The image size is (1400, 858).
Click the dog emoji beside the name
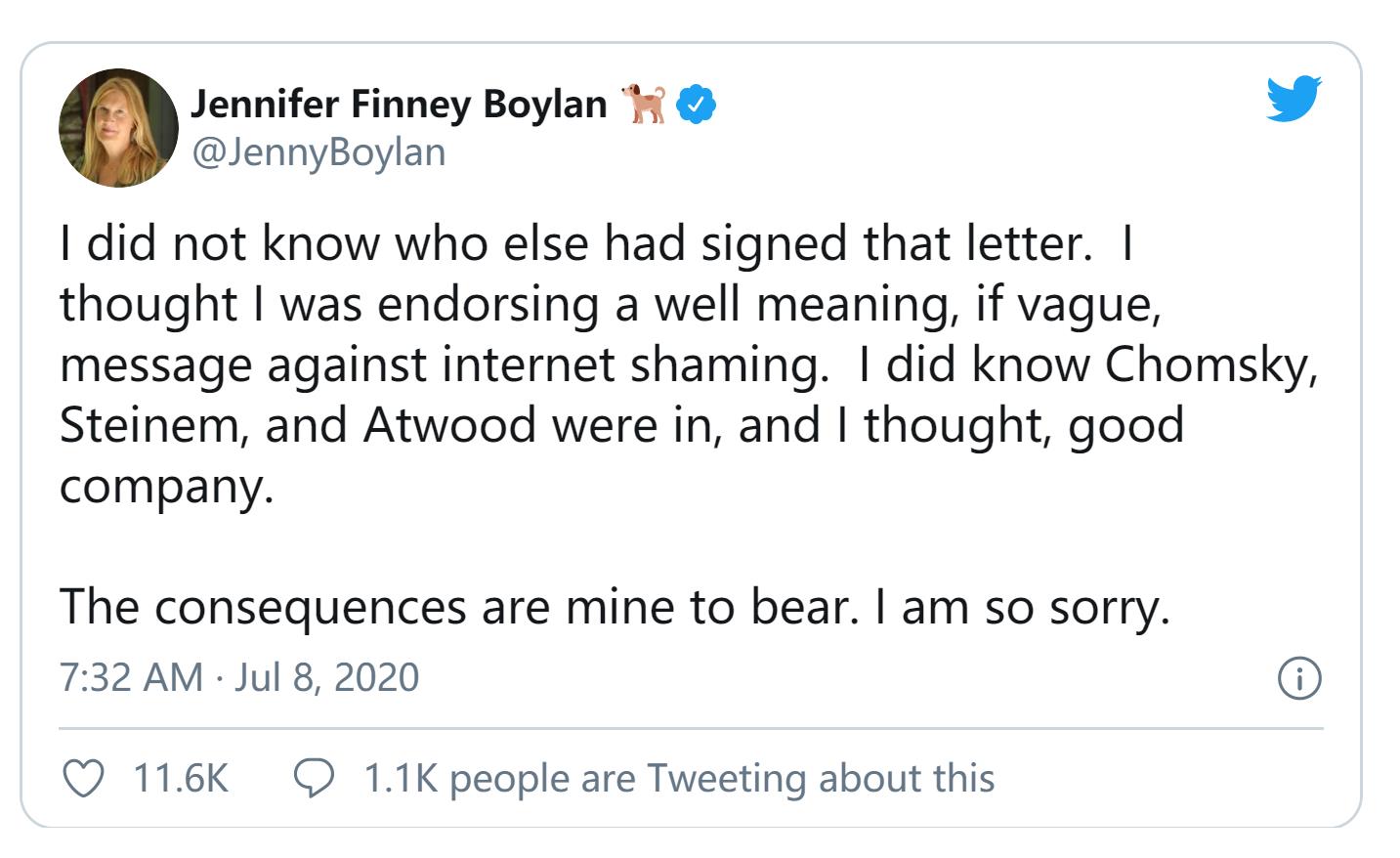(645, 104)
